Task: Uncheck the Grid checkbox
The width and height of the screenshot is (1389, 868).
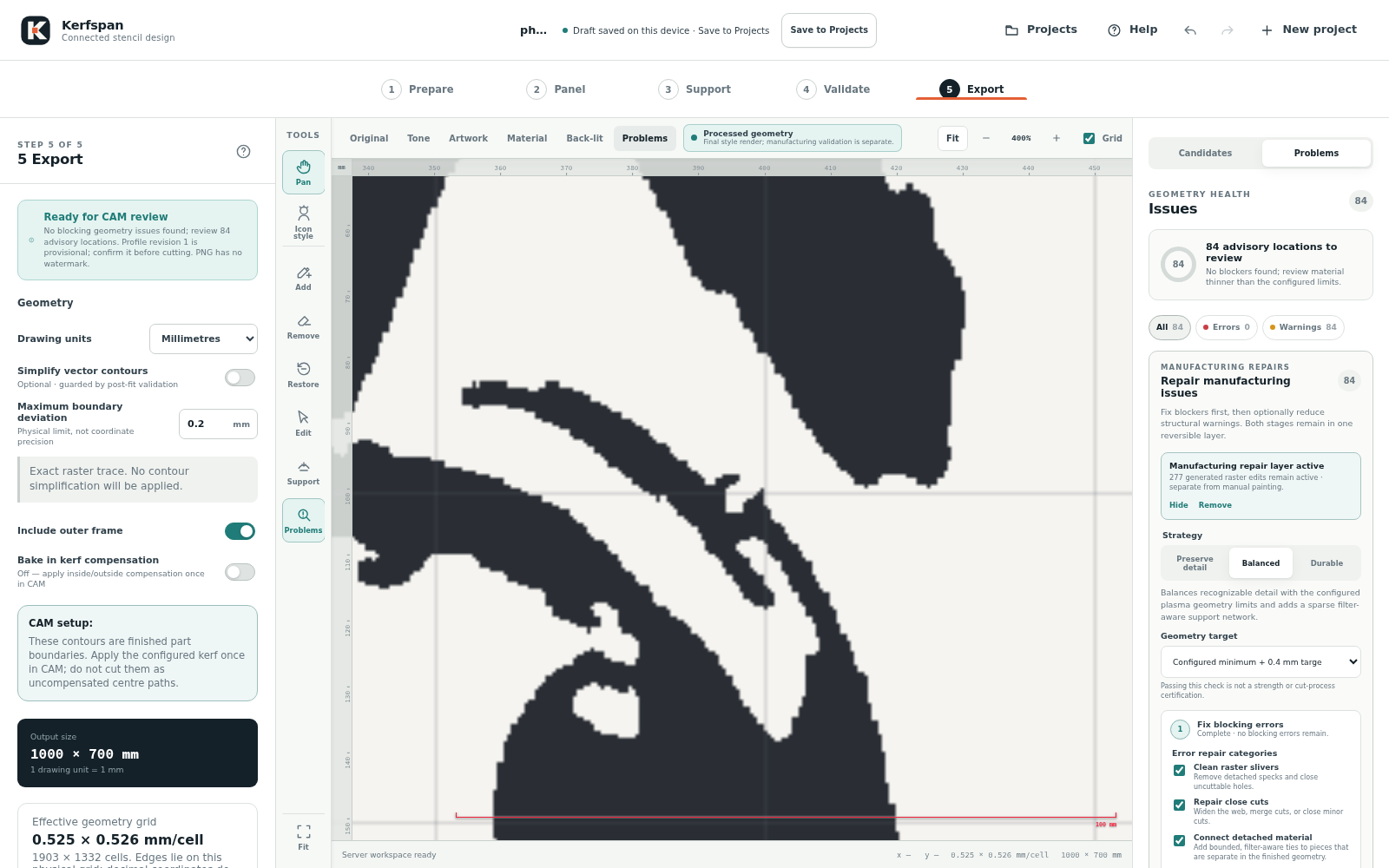Action: pos(1089,138)
